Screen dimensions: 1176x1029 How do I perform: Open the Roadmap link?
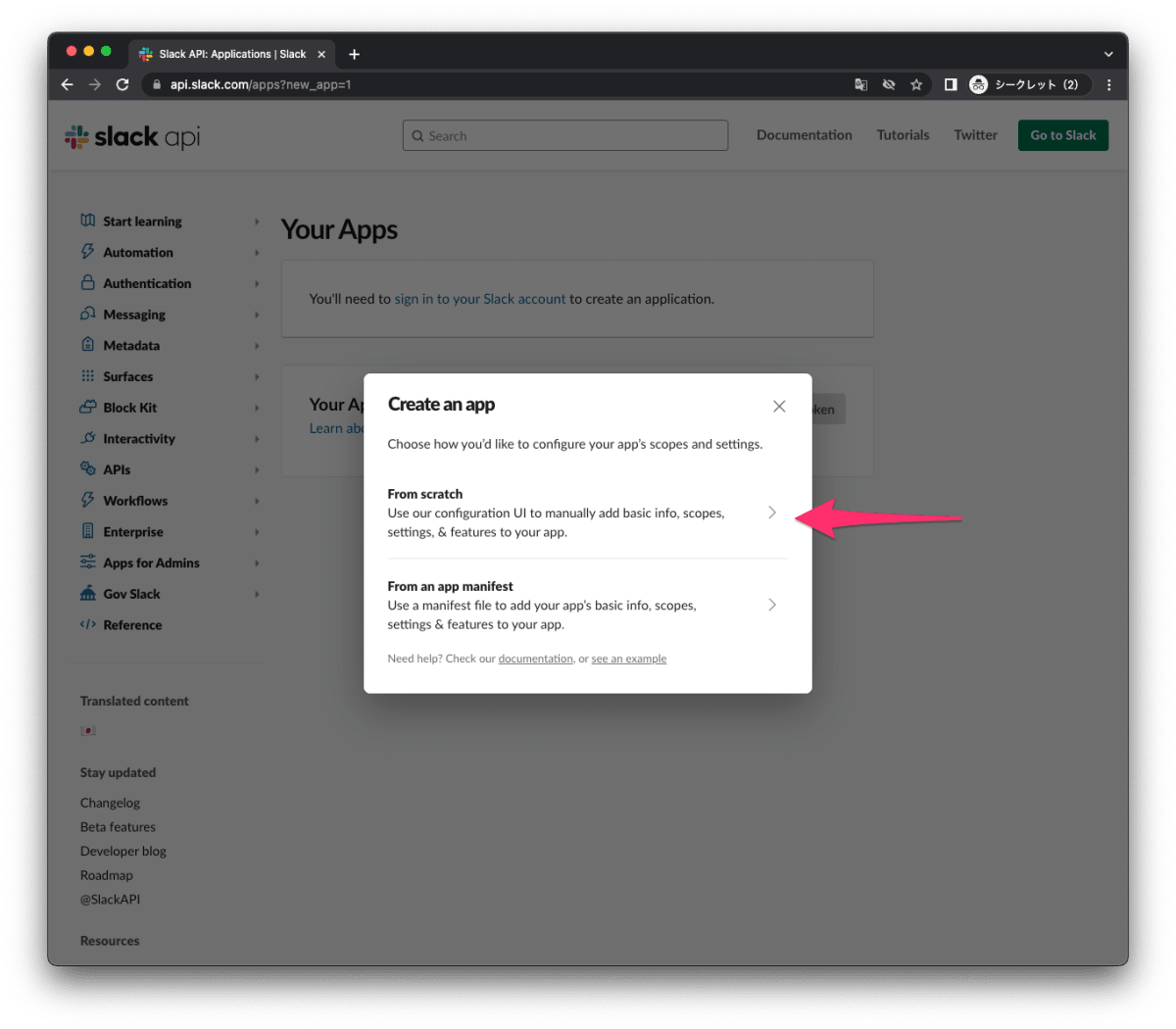coord(106,875)
